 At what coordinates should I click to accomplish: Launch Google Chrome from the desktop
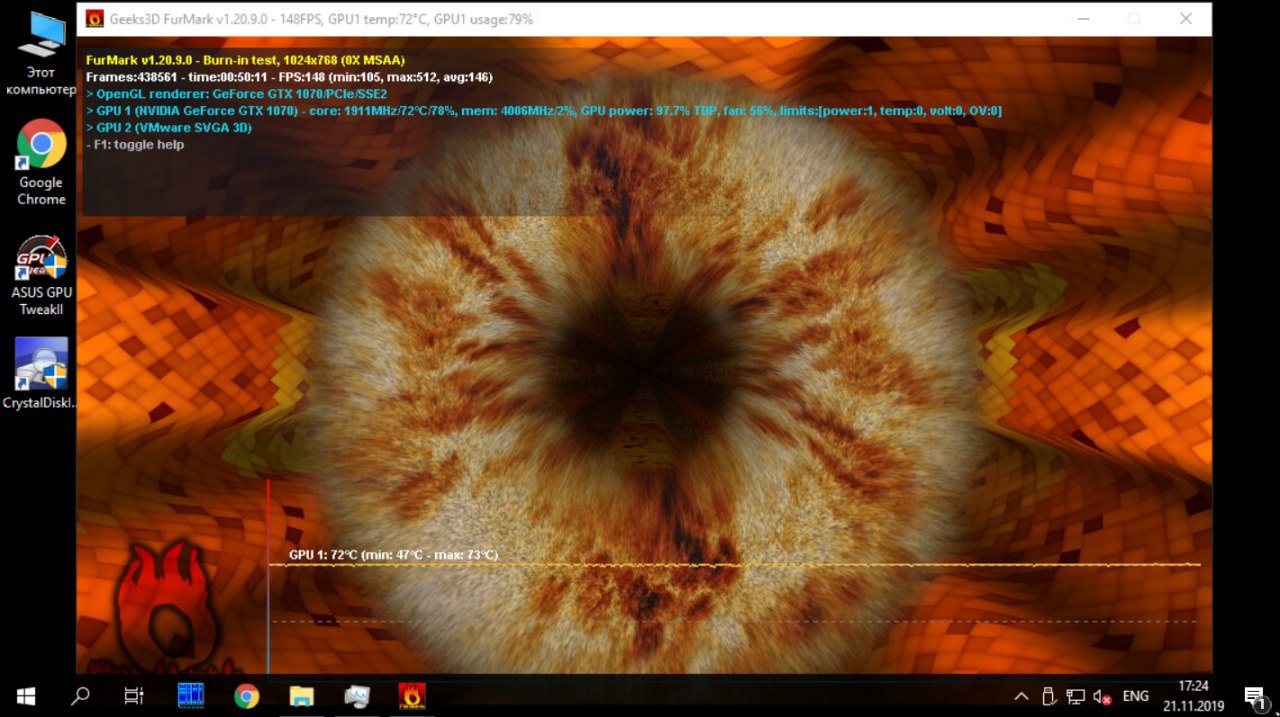[x=41, y=162]
